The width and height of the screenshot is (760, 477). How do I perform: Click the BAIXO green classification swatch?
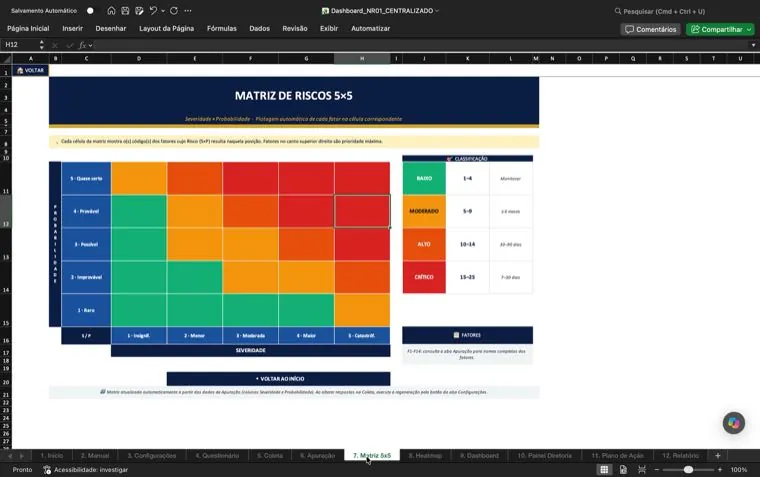tap(424, 178)
